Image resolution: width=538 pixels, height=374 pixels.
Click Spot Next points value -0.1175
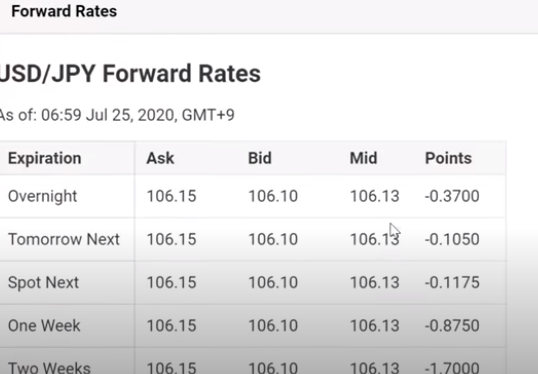(452, 283)
